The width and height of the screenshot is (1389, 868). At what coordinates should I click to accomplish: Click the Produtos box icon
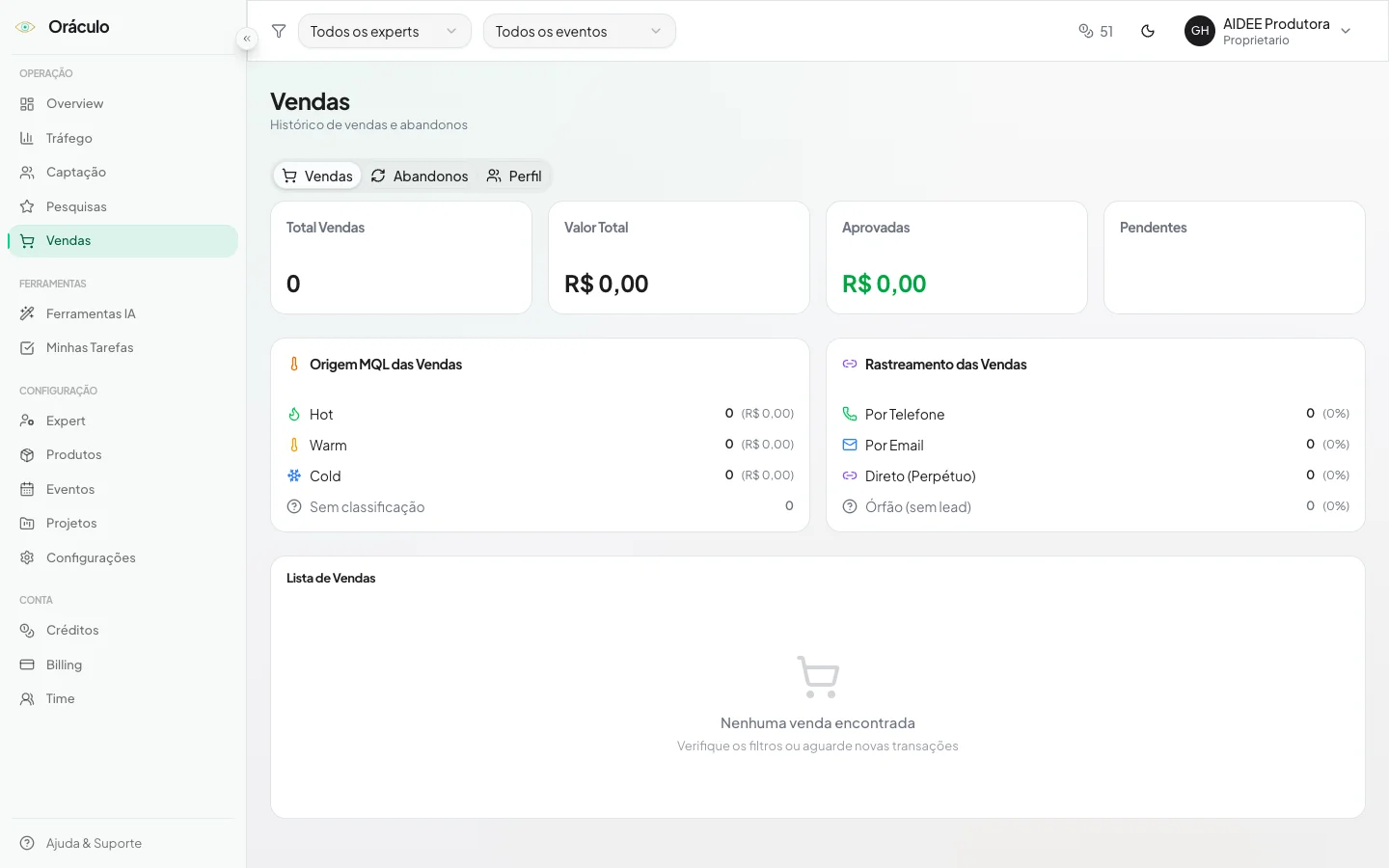tap(27, 455)
